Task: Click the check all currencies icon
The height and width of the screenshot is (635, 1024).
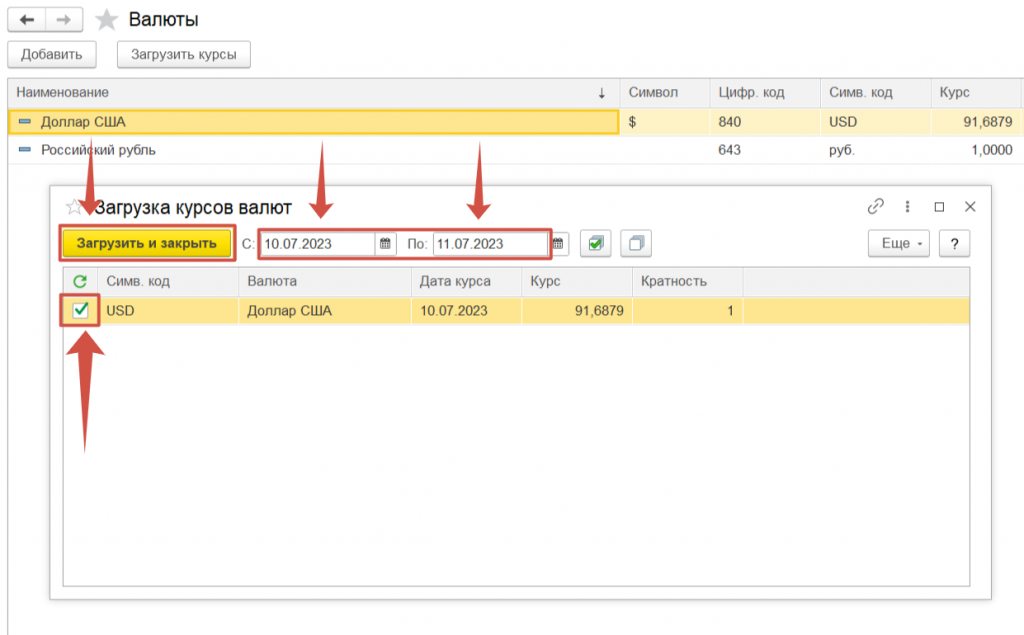Action: point(596,243)
